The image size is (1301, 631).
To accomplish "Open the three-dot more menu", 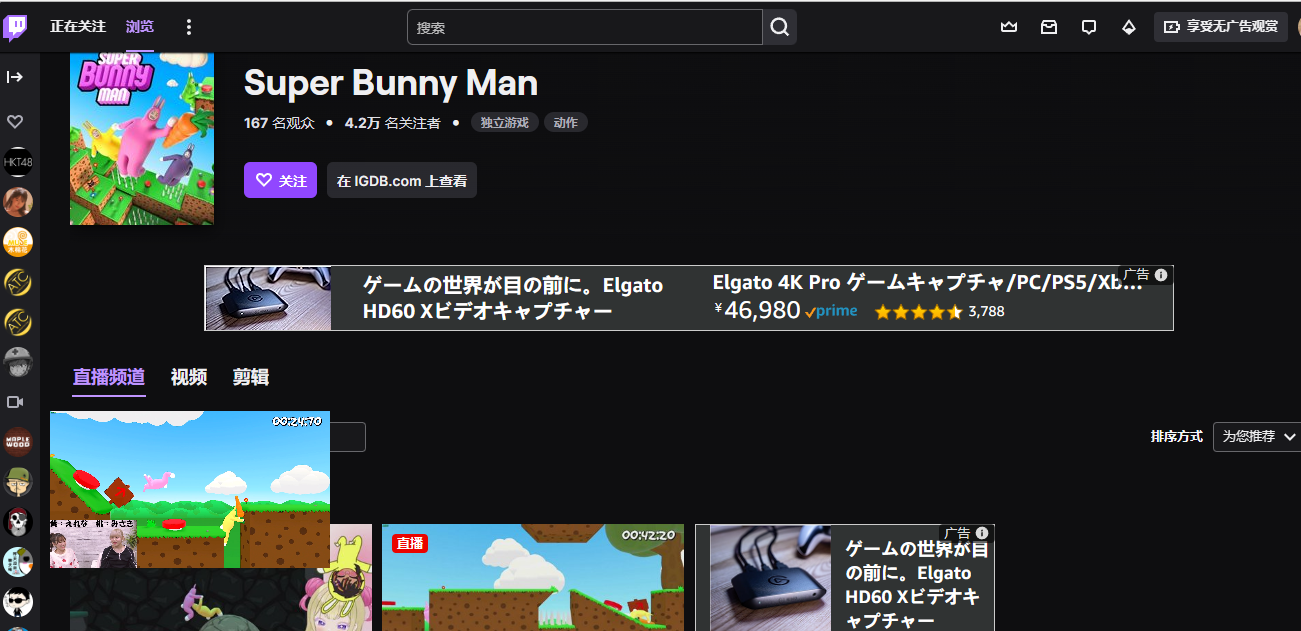I will pos(188,26).
